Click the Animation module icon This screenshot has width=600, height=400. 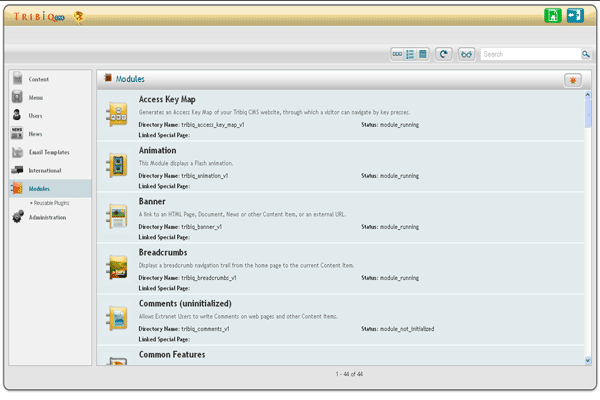[x=117, y=165]
